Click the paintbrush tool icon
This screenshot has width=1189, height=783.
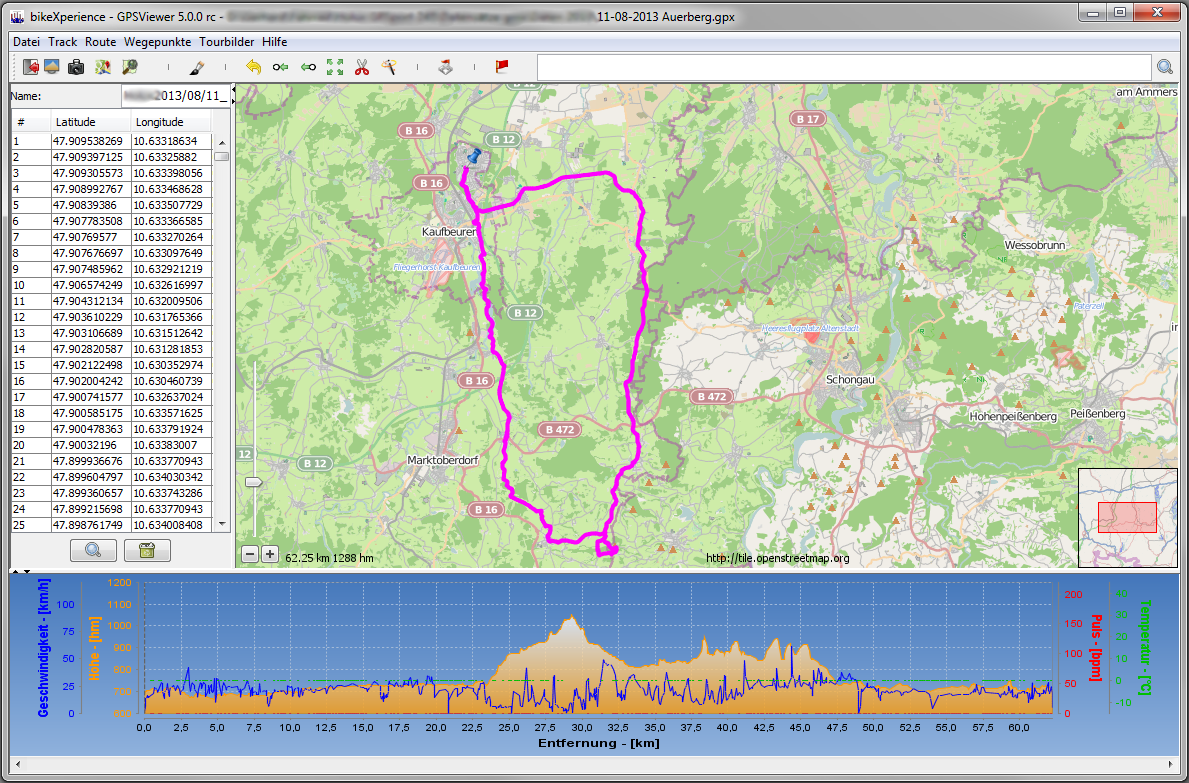click(197, 67)
